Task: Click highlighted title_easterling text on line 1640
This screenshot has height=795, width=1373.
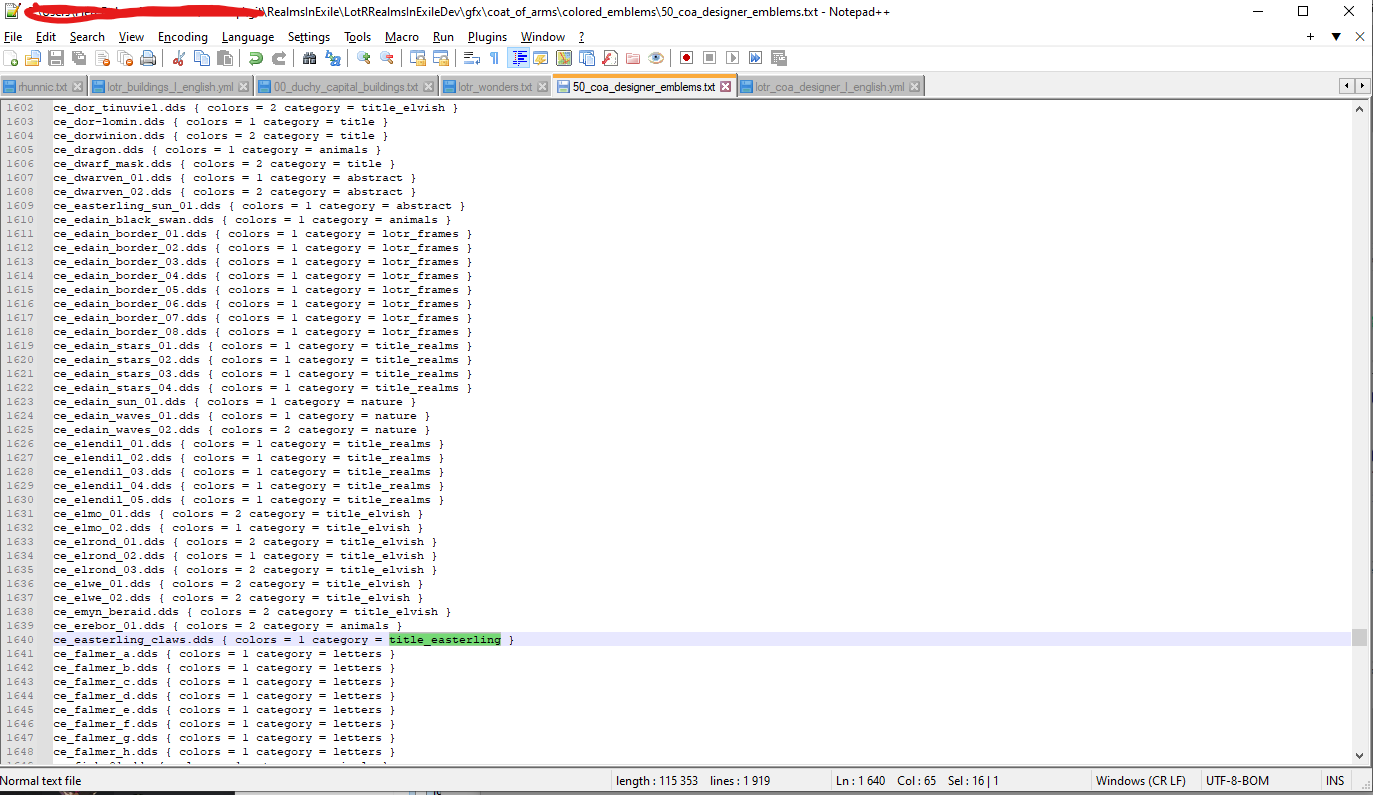Action: pyautogui.click(x=445, y=640)
